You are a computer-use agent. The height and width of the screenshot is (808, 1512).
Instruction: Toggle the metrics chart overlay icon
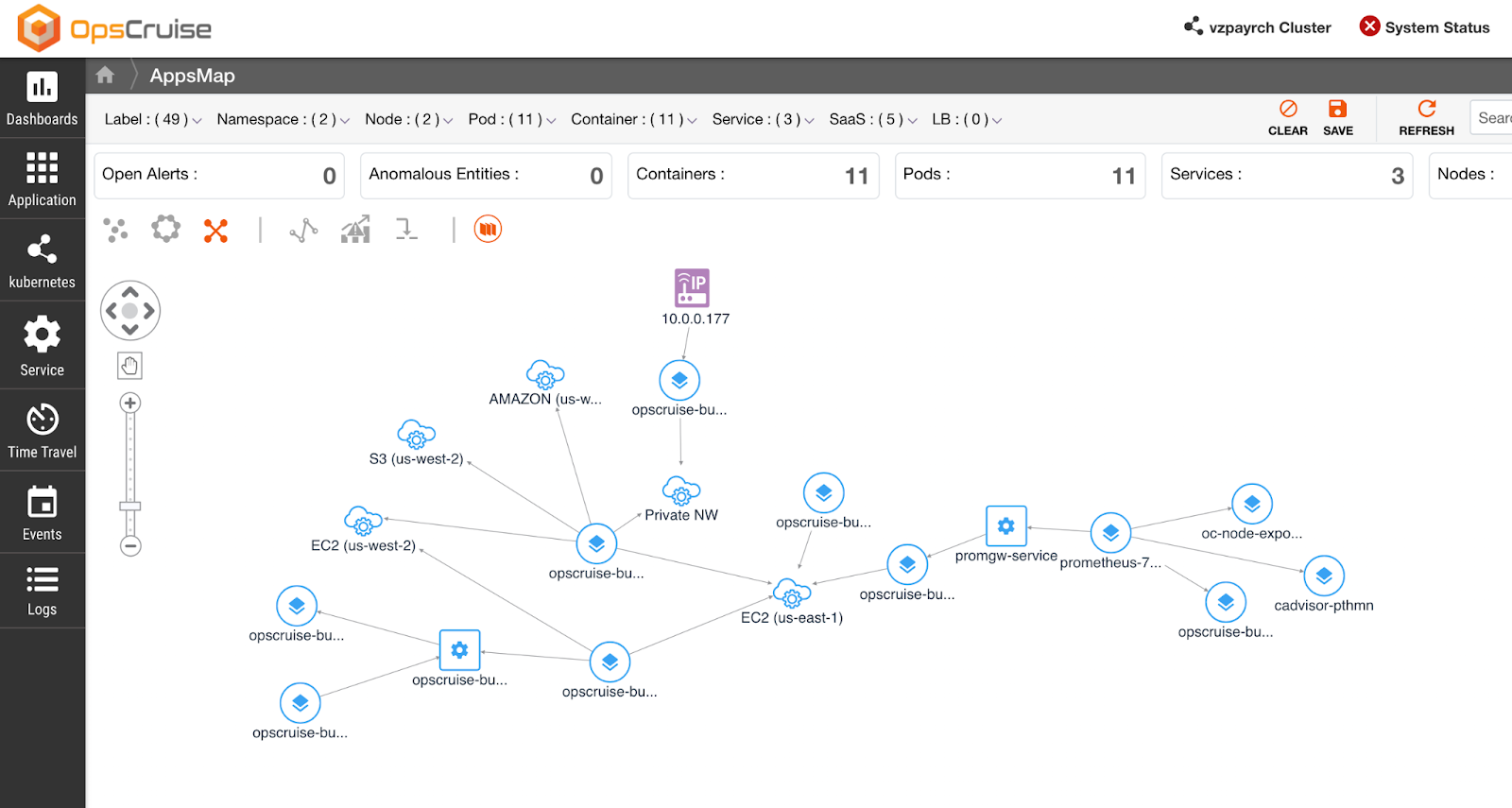pyautogui.click(x=355, y=230)
